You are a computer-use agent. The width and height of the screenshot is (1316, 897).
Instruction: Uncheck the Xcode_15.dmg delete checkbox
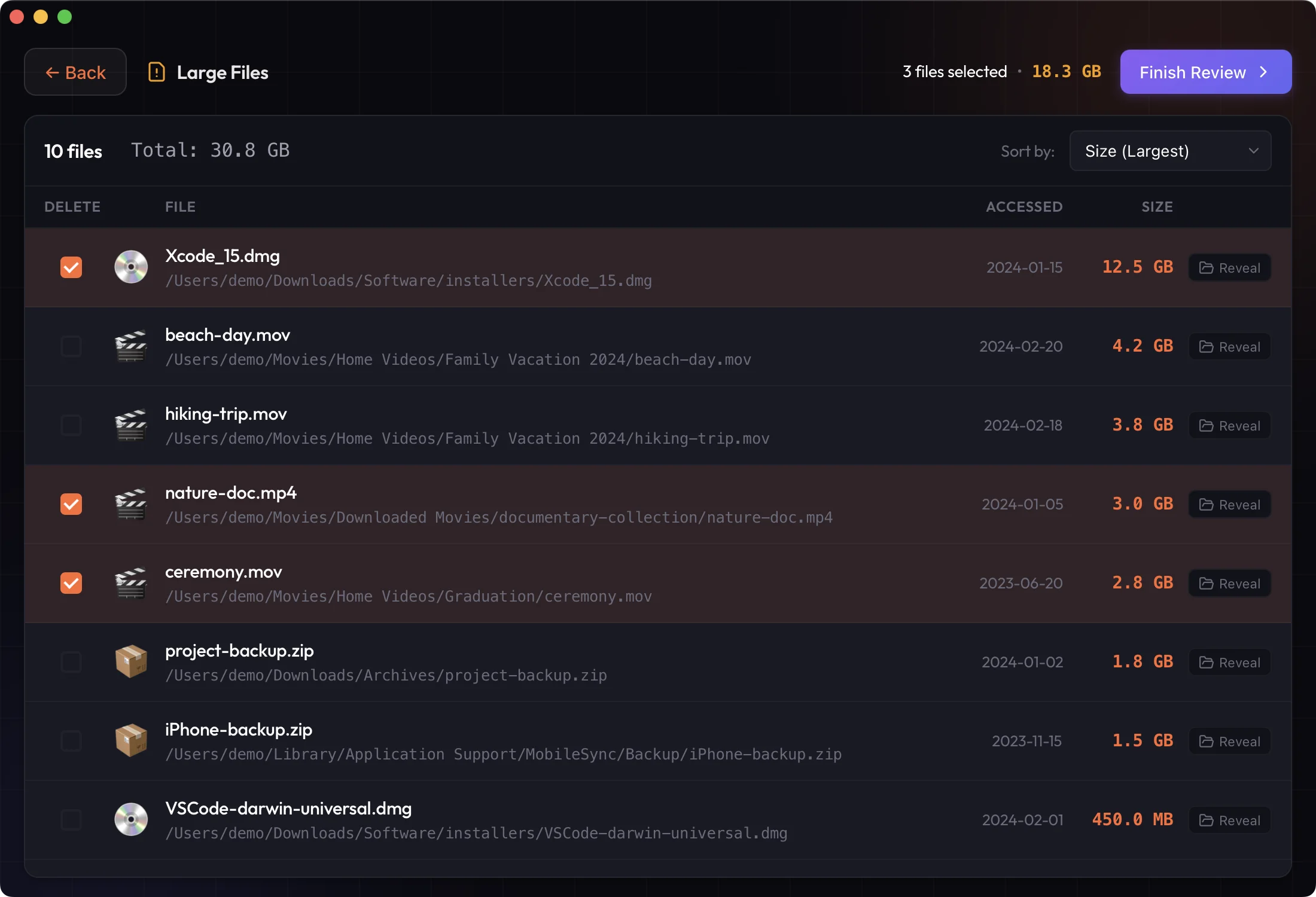click(x=71, y=267)
